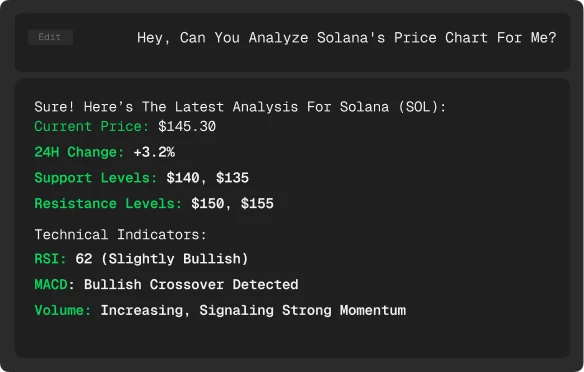The image size is (584, 372).
Task: Select the Volume label
Action: tap(63, 311)
